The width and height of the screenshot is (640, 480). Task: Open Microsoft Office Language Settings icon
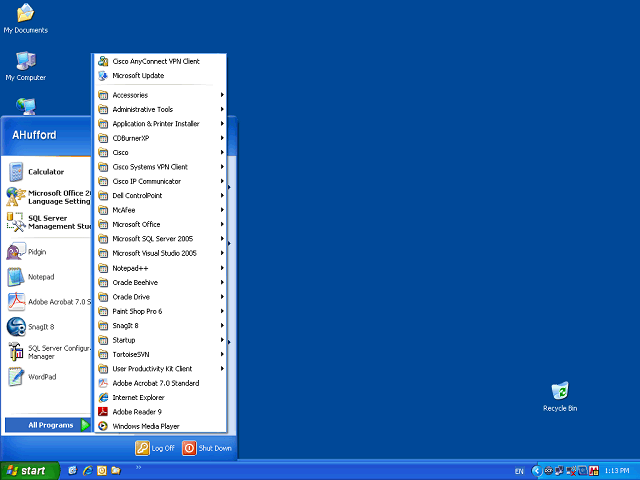point(16,197)
